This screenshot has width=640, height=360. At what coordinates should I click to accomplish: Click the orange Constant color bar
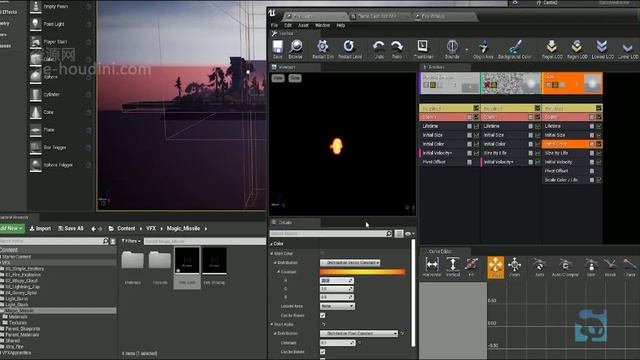pyautogui.click(x=362, y=272)
